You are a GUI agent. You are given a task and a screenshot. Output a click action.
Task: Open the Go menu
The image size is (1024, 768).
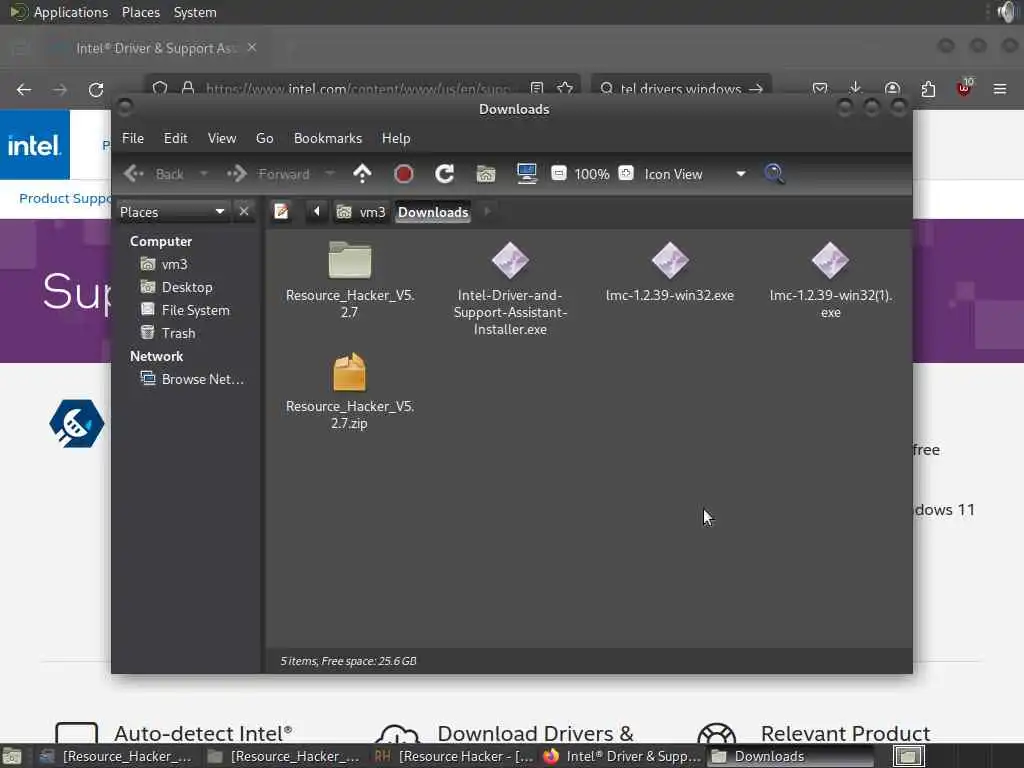(x=264, y=138)
